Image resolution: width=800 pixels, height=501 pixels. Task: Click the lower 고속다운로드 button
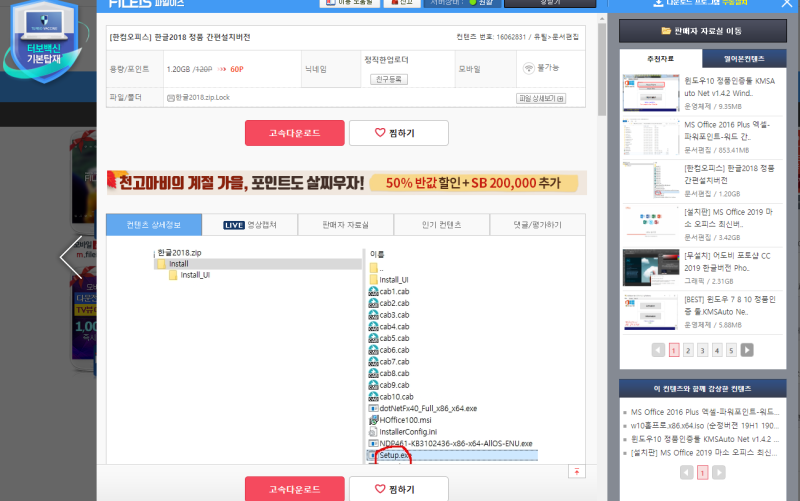[295, 489]
